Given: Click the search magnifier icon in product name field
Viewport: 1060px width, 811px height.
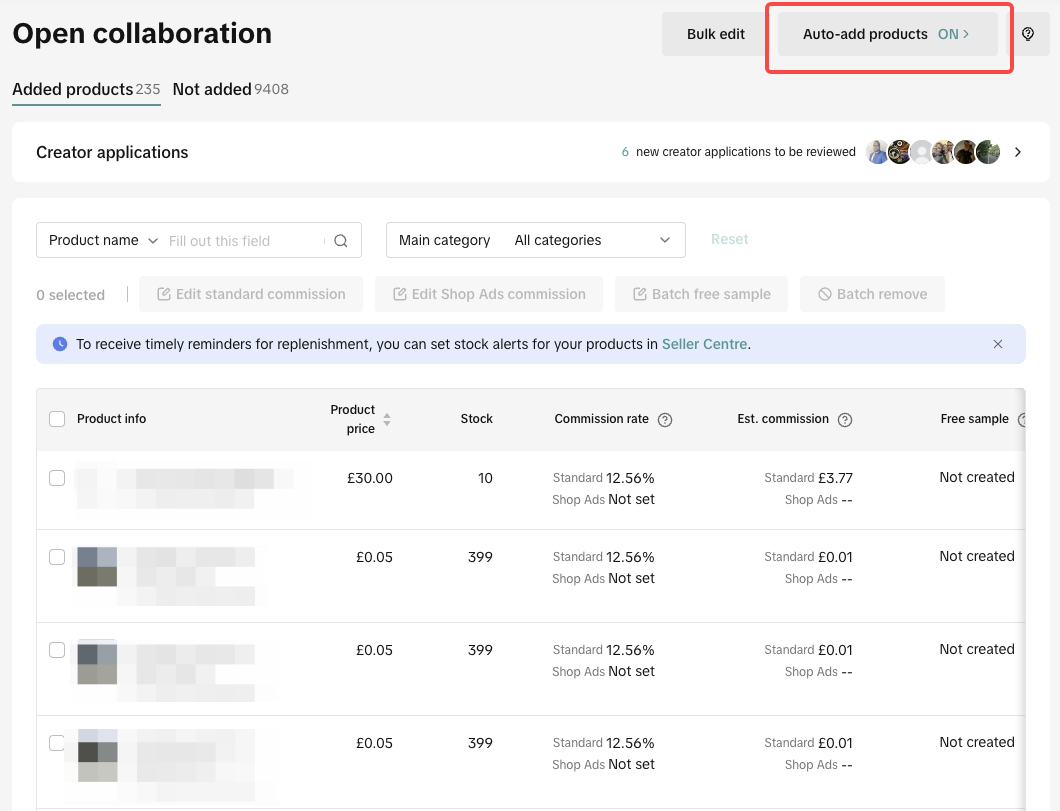Looking at the screenshot, I should (x=341, y=241).
